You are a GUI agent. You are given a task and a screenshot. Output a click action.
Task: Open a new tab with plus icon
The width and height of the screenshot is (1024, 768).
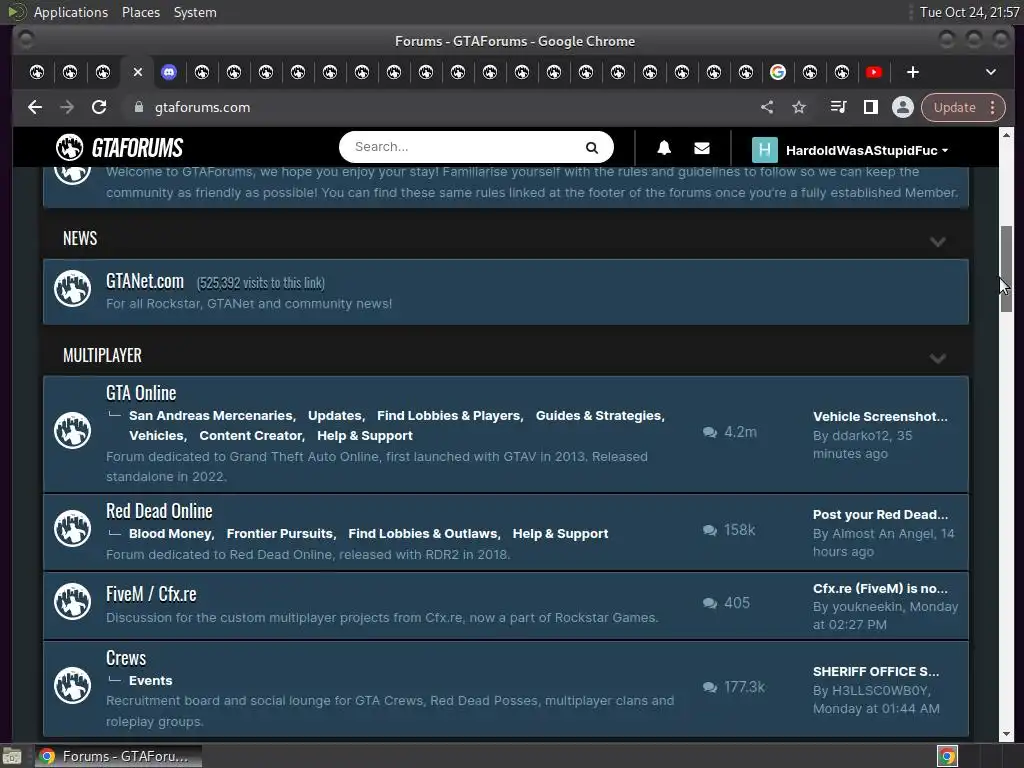tap(913, 72)
